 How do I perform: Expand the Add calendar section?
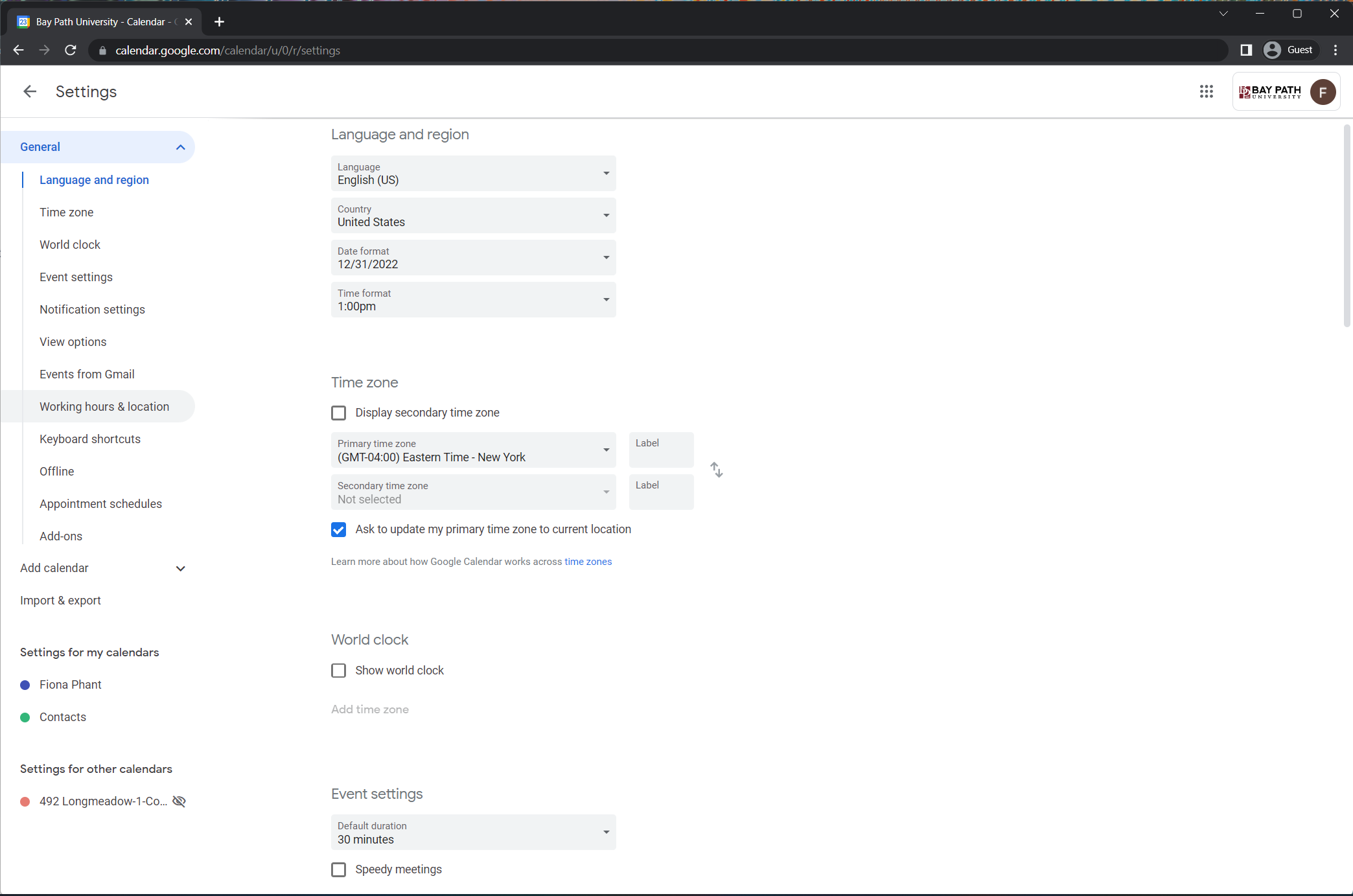102,568
